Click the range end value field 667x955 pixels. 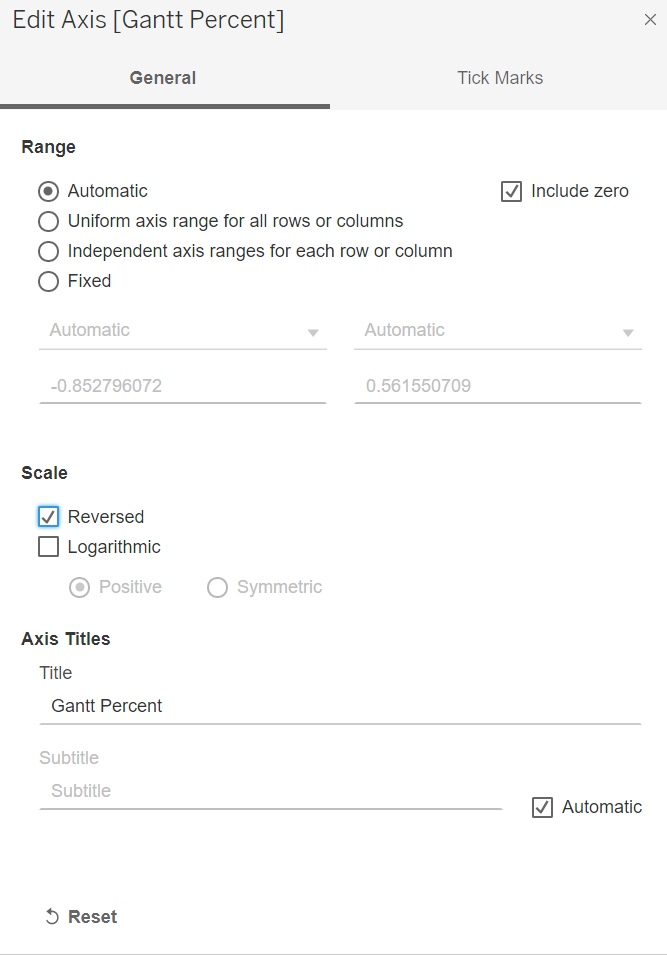coord(498,386)
